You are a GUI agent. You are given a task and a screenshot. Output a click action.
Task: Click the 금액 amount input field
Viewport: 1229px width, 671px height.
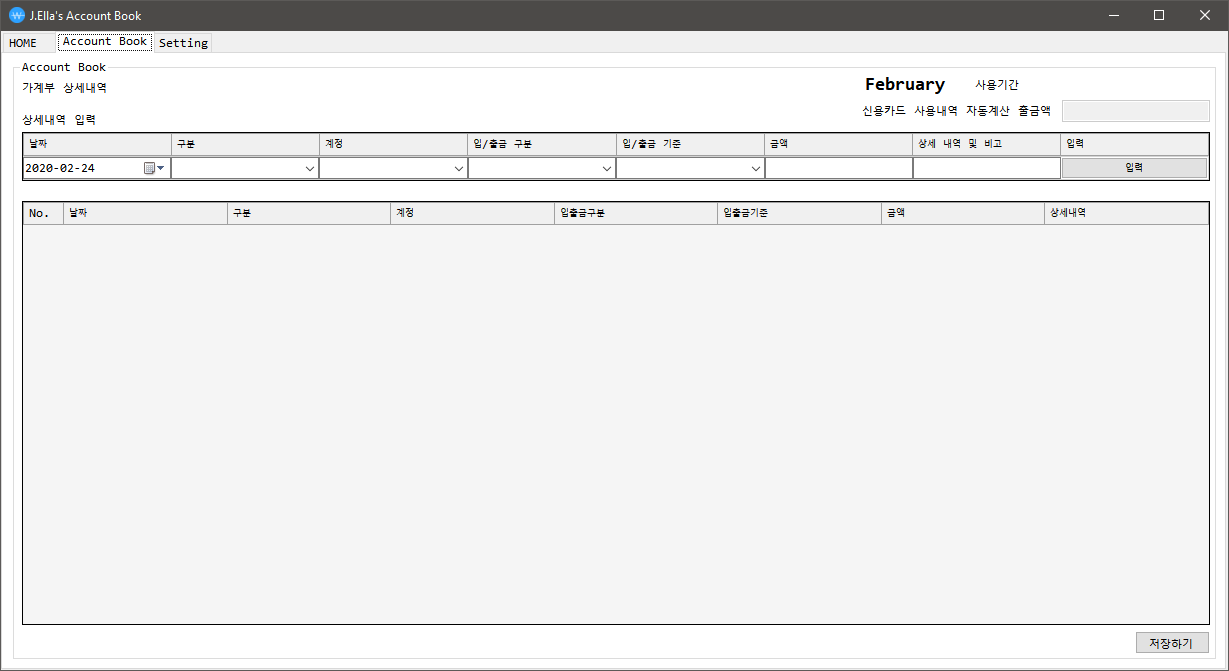tap(839, 168)
